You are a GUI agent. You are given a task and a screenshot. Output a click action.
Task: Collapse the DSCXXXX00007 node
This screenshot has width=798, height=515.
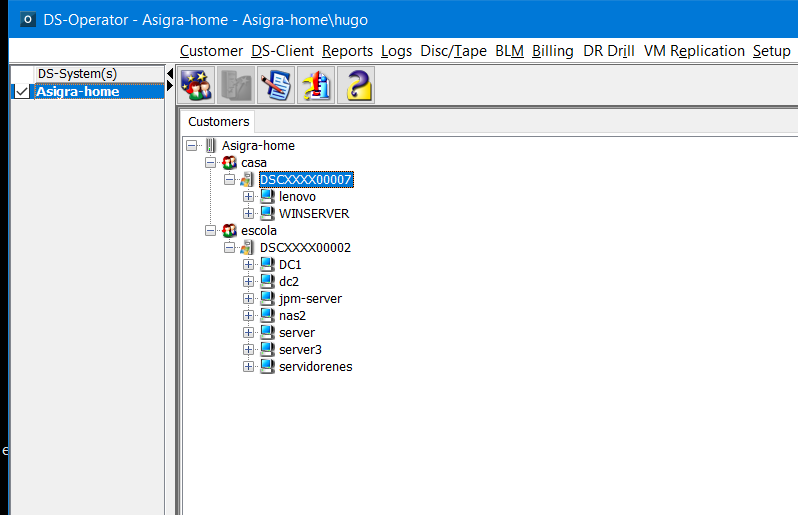[230, 180]
